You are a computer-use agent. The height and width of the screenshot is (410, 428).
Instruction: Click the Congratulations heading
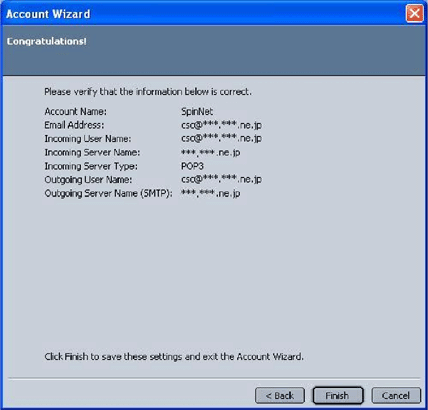pyautogui.click(x=47, y=41)
